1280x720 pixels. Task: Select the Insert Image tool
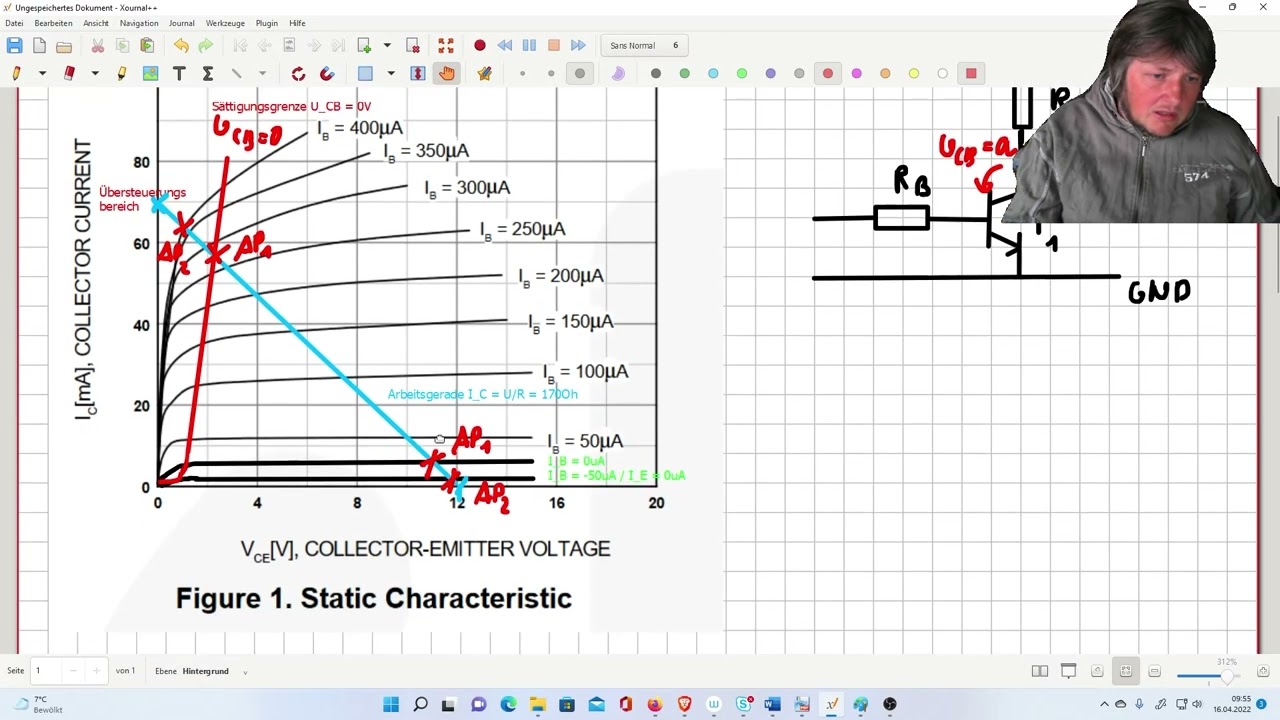point(150,73)
